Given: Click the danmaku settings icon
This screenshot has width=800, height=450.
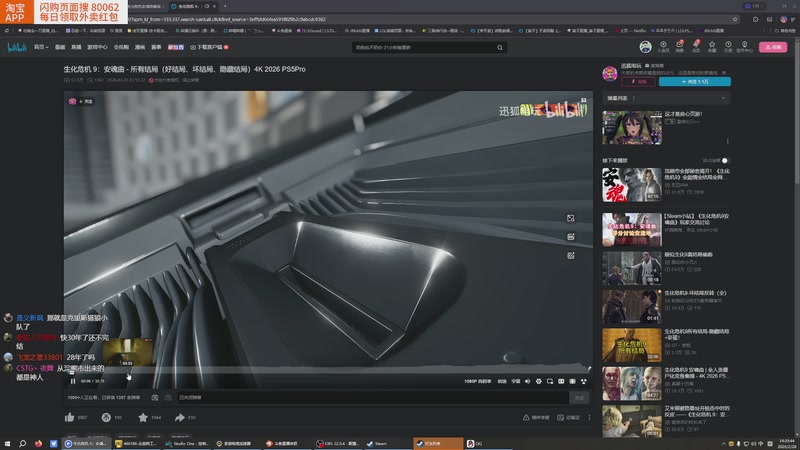Looking at the screenshot, I should (x=168, y=397).
